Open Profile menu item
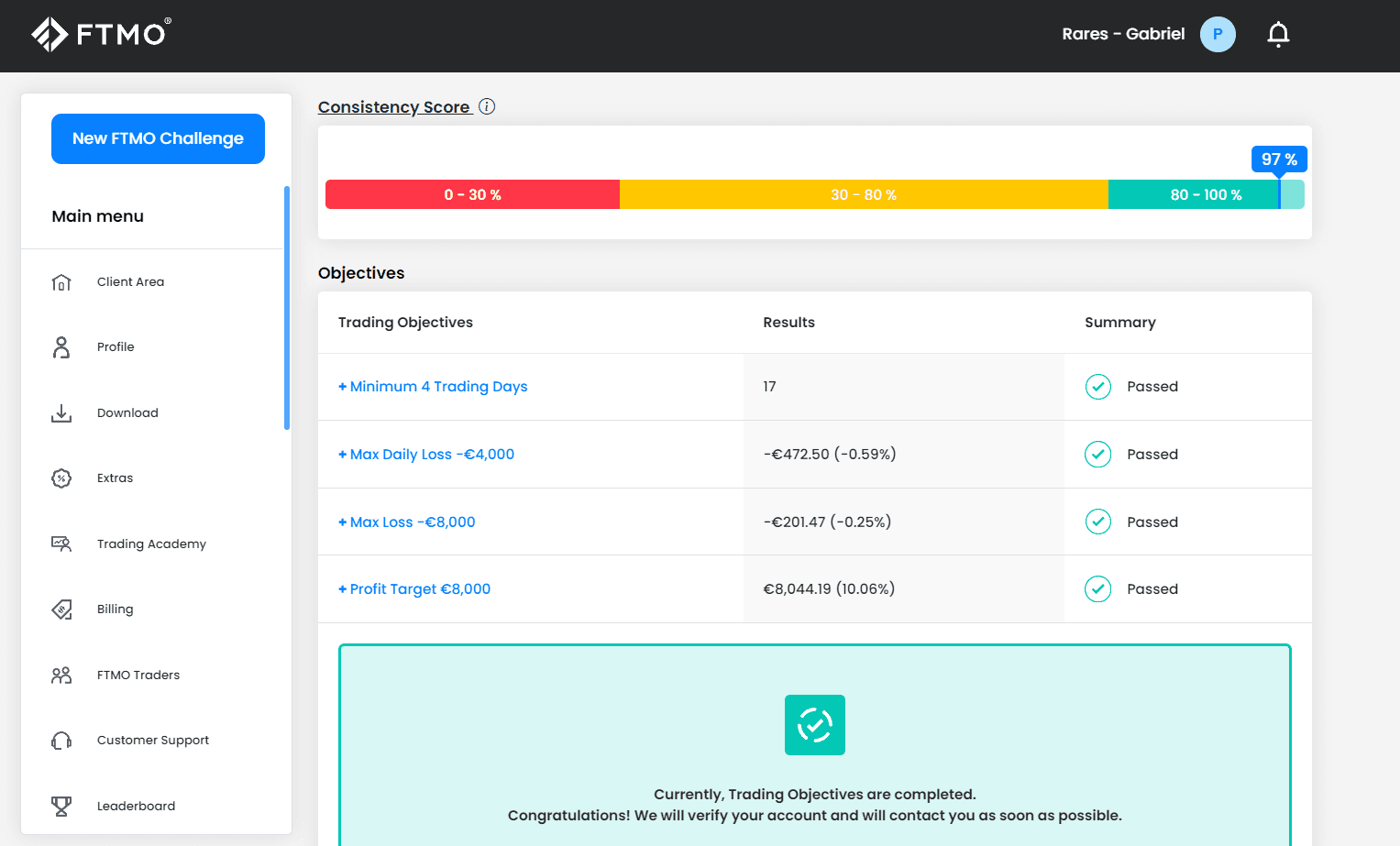The height and width of the screenshot is (846, 1400). coord(116,347)
